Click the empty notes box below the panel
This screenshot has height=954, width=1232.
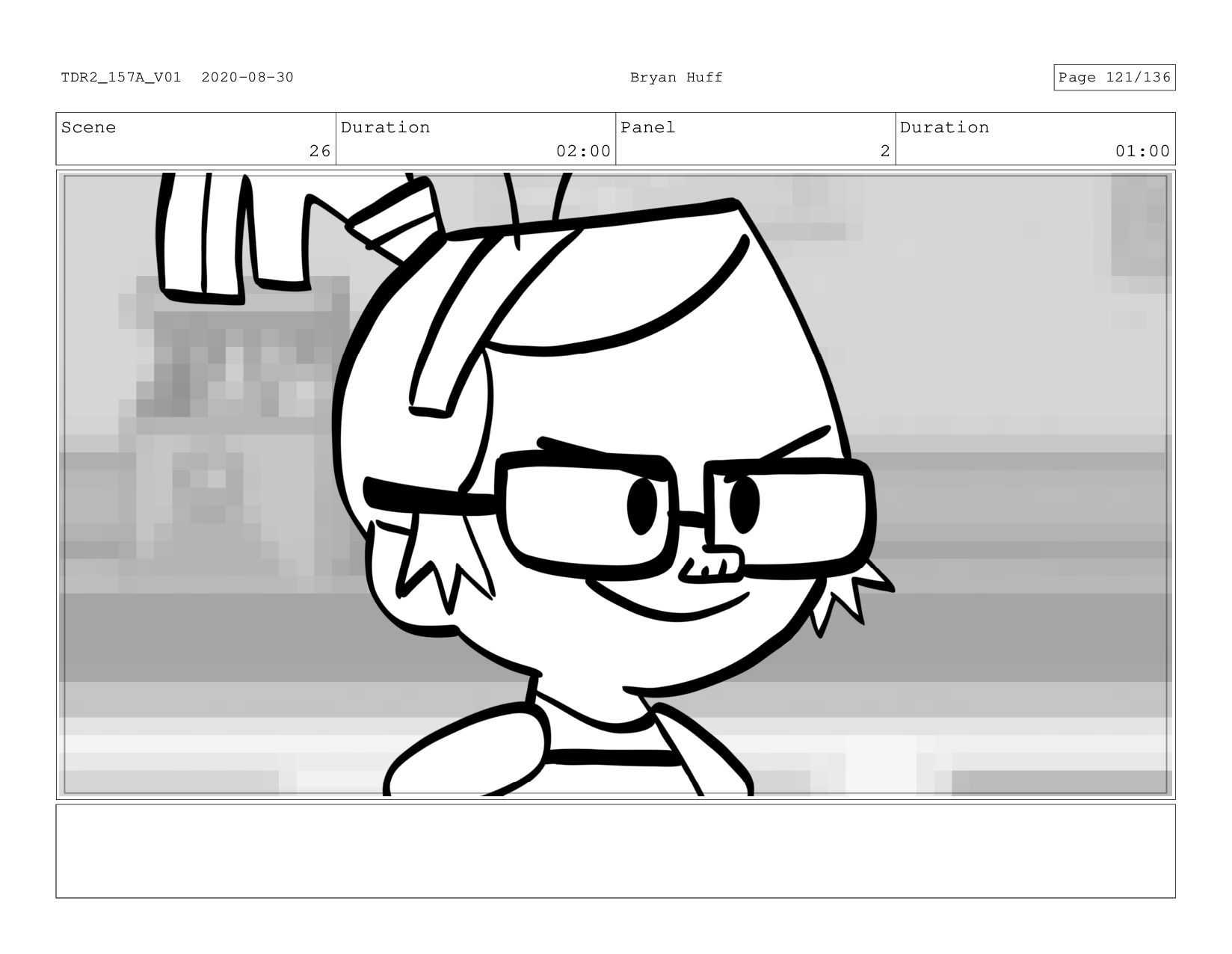615,851
